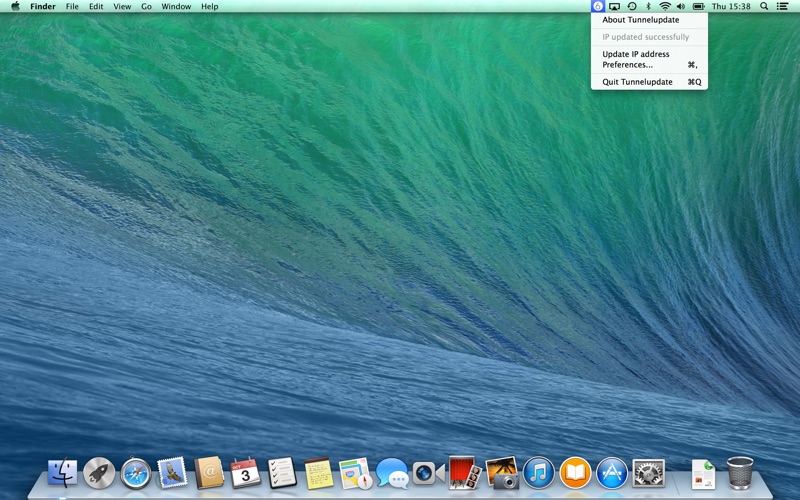Open the Help menu

209,6
